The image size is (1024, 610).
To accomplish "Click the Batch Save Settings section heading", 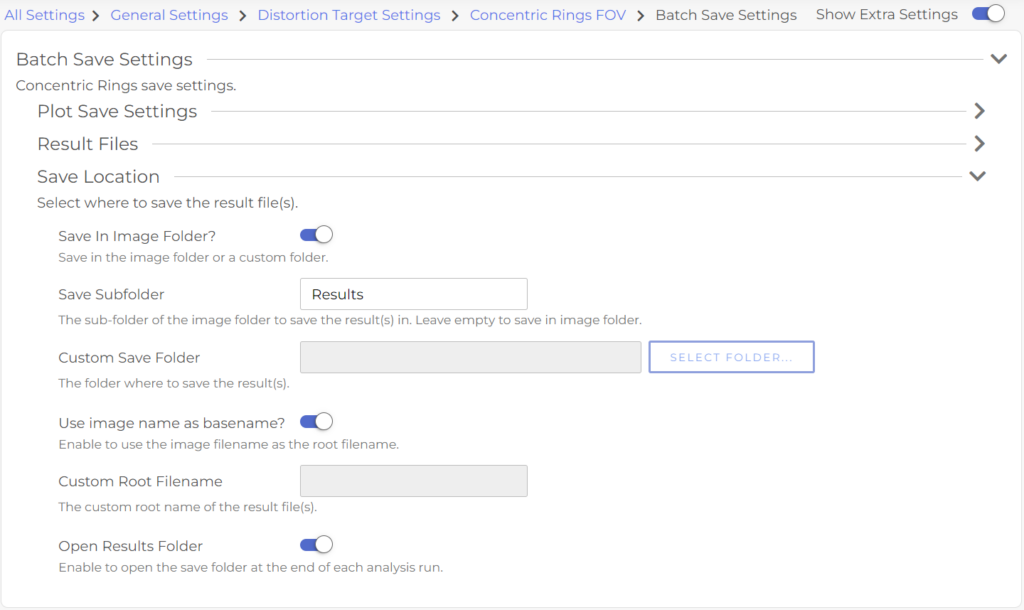I will coord(104,59).
